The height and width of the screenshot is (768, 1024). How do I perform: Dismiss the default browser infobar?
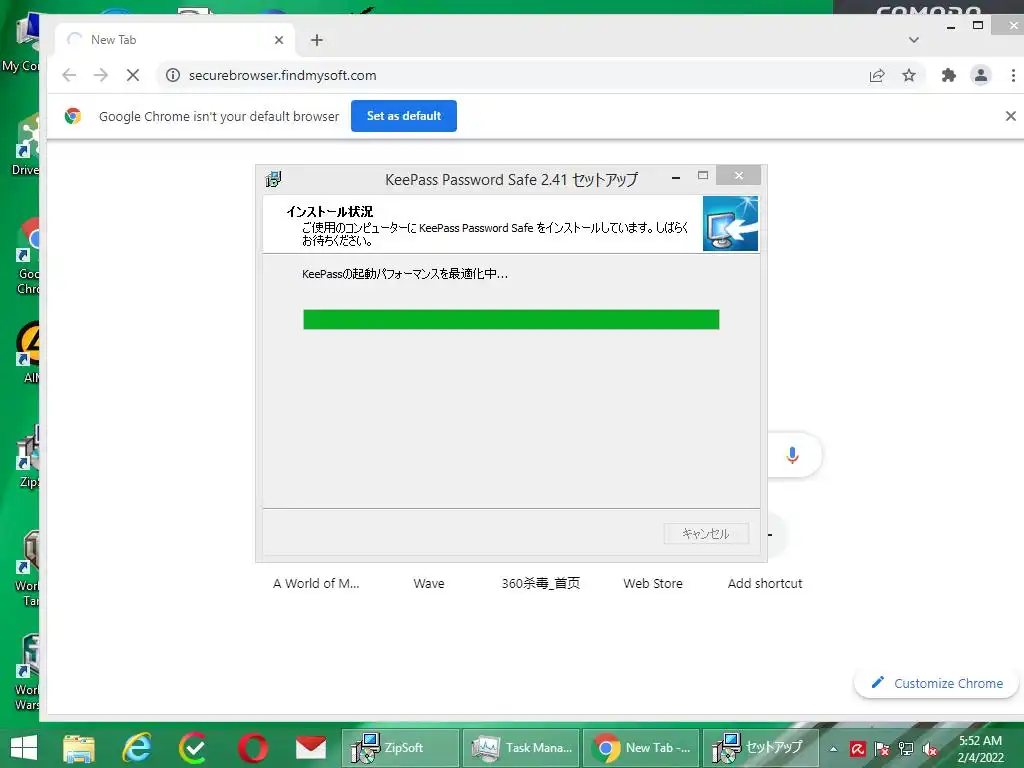(x=1010, y=116)
